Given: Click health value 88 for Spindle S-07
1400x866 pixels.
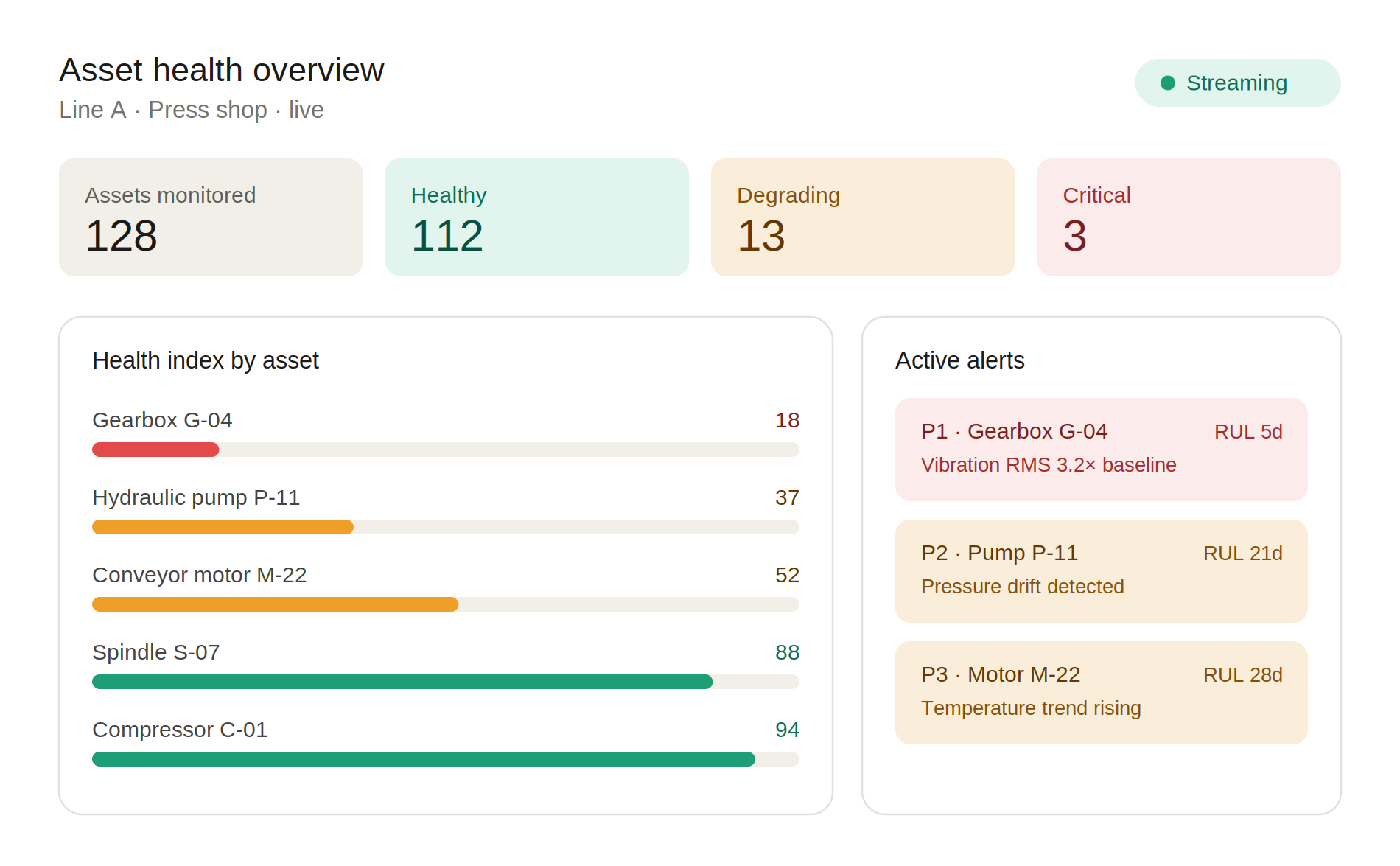Looking at the screenshot, I should (x=787, y=652).
